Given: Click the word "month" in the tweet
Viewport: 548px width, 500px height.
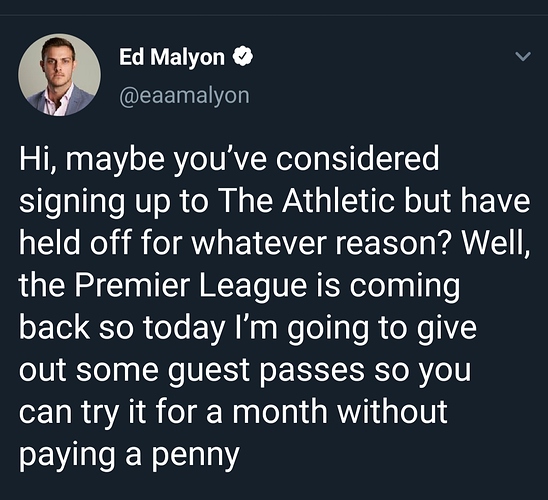Looking at the screenshot, I should (280, 411).
